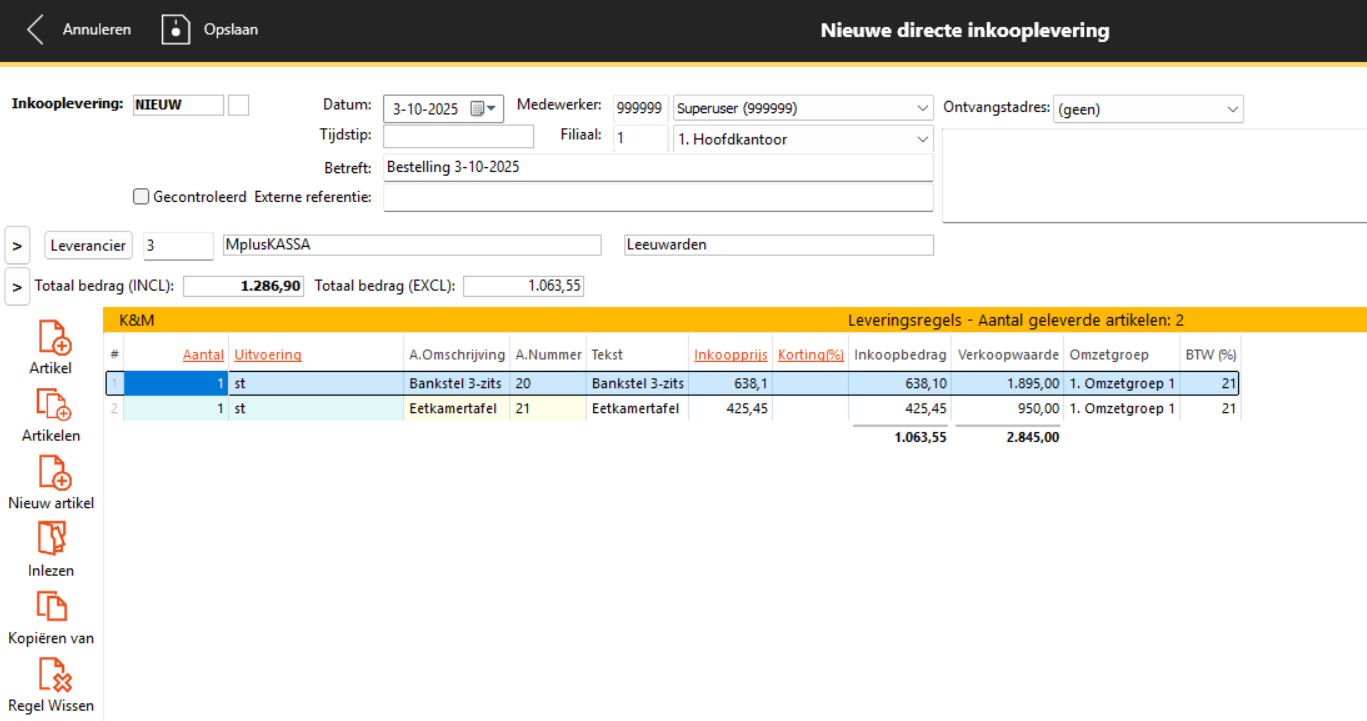Click the Regel Wissen delete icon
Viewport: 1367px width, 721px height.
54,674
